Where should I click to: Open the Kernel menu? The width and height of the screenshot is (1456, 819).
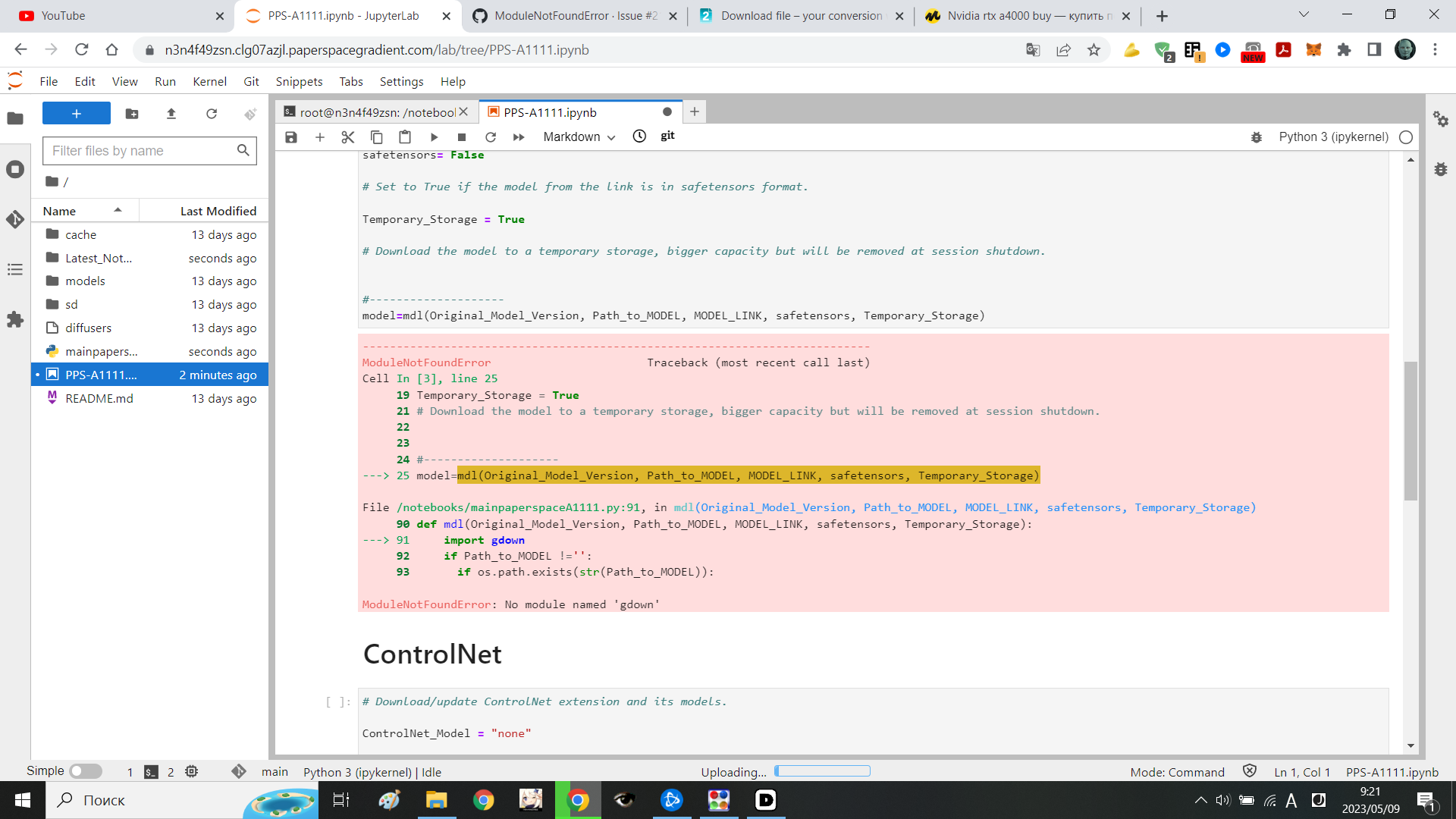click(209, 81)
